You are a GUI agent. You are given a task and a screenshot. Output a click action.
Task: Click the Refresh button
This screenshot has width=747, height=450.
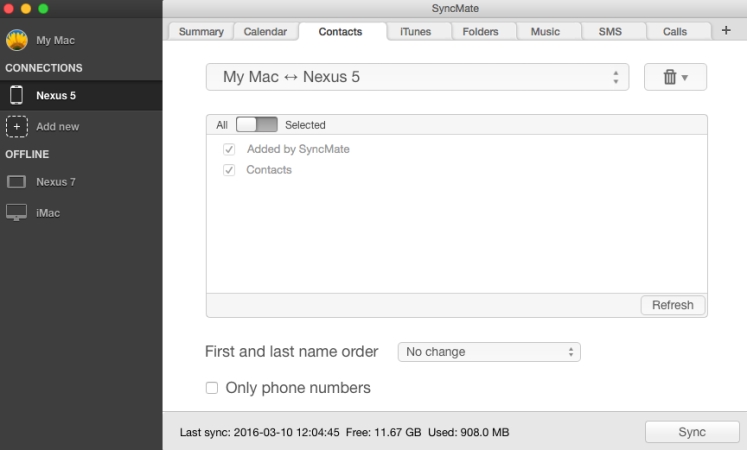673,305
